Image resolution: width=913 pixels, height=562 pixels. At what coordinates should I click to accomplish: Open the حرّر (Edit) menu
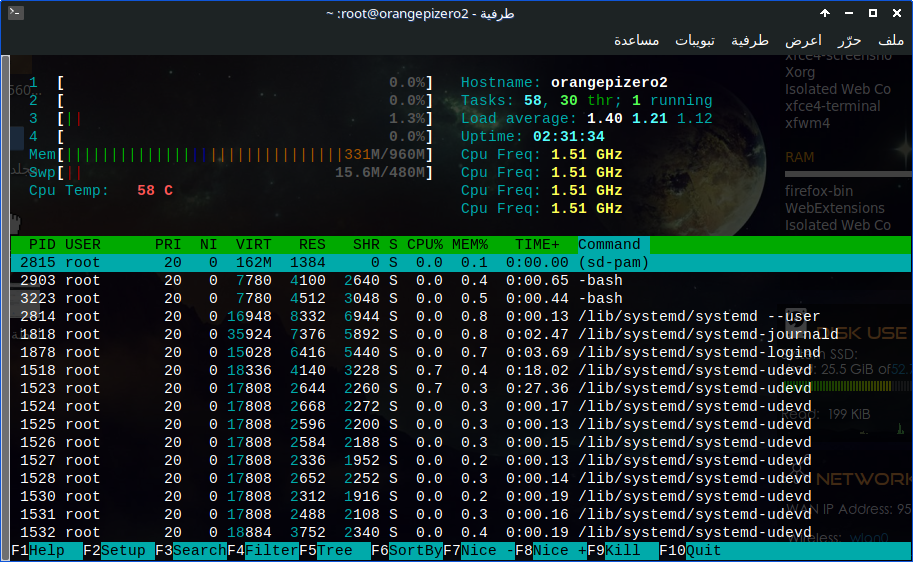point(849,41)
